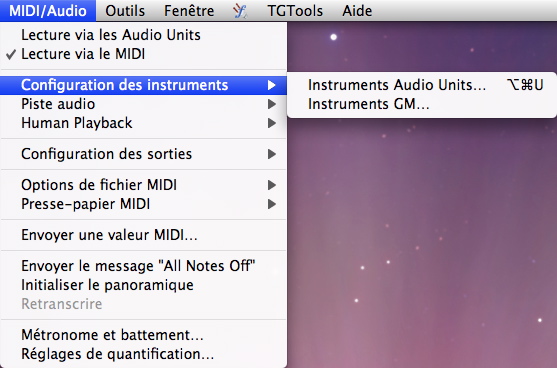Open Métronome et battement… dialog
The image size is (557, 368).
(x=144, y=335)
